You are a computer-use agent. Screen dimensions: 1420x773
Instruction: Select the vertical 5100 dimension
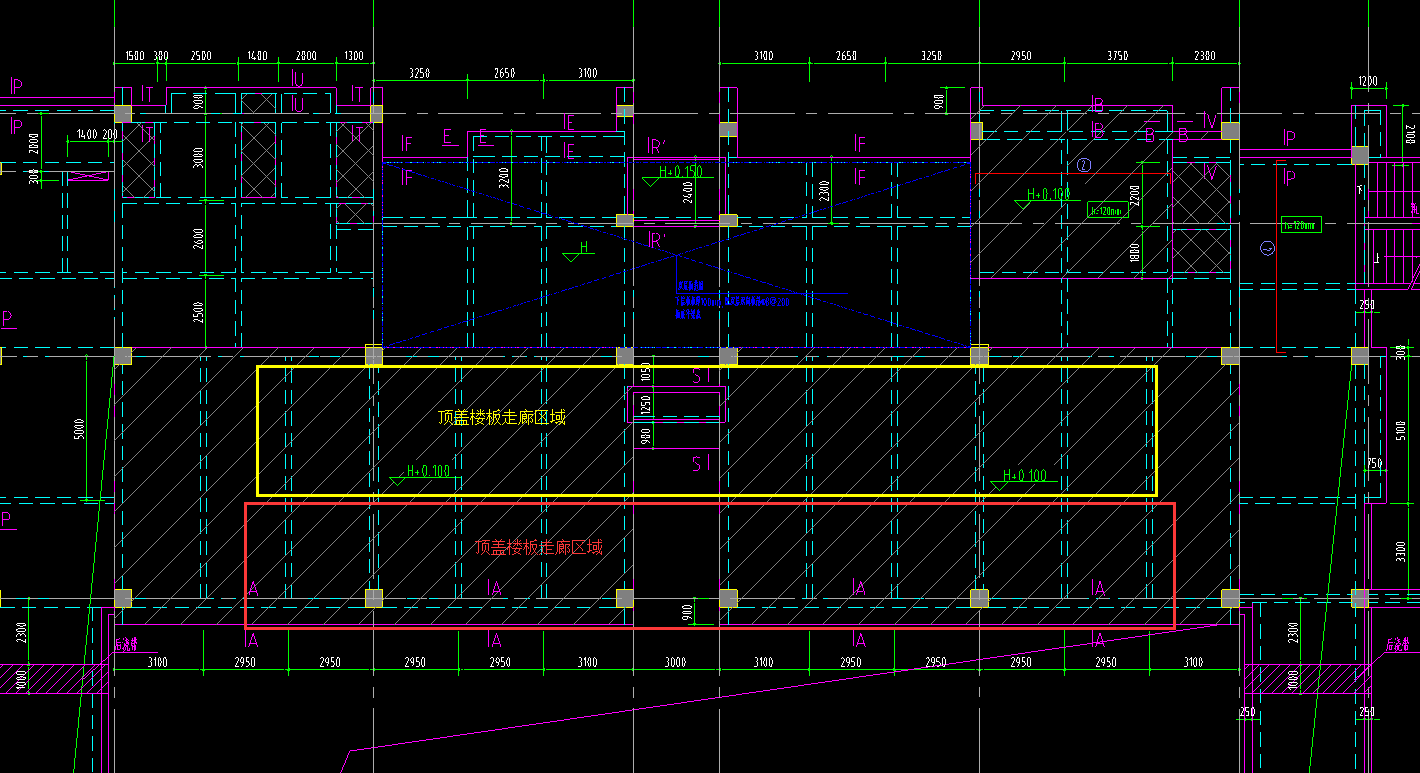(x=1401, y=432)
